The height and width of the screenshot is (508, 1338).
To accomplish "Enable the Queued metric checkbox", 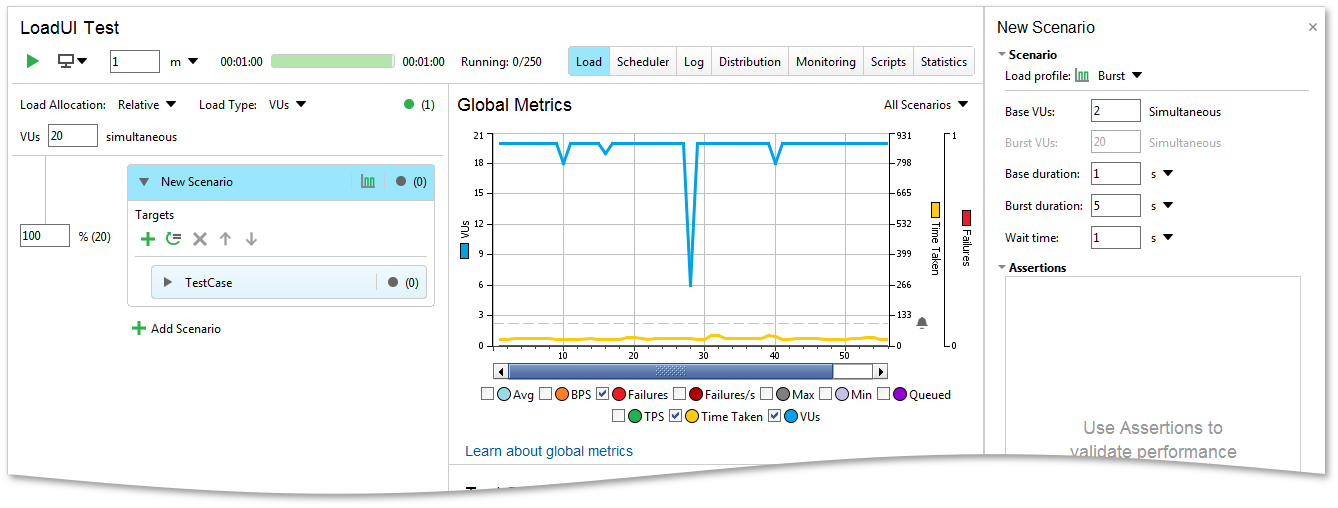I will [883, 394].
